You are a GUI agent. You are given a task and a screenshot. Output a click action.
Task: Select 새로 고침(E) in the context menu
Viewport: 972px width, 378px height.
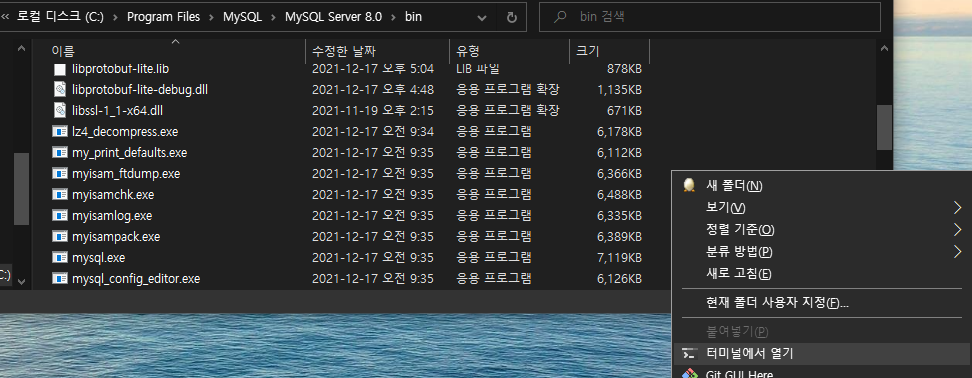(822, 273)
